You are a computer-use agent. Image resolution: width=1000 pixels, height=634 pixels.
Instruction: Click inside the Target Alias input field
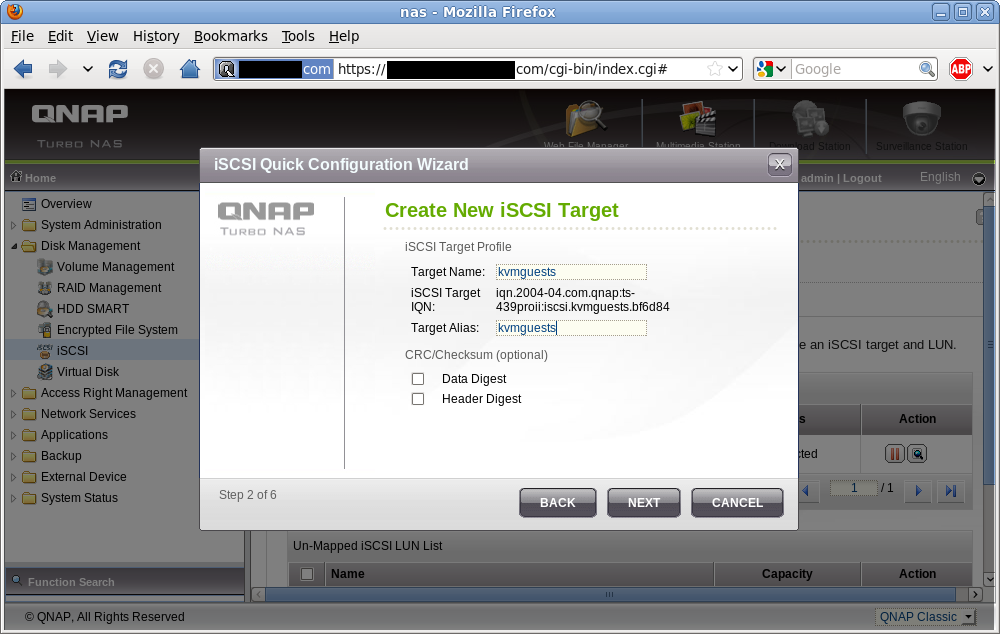[x=570, y=327]
